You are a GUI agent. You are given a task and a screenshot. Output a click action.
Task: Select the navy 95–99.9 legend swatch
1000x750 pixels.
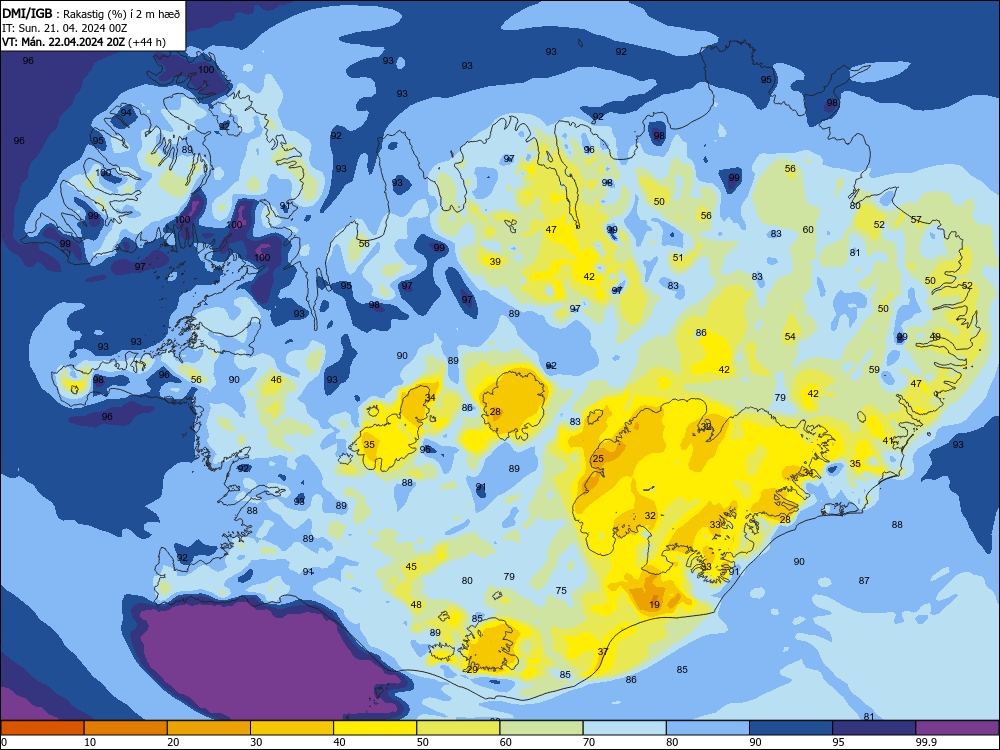tap(874, 728)
